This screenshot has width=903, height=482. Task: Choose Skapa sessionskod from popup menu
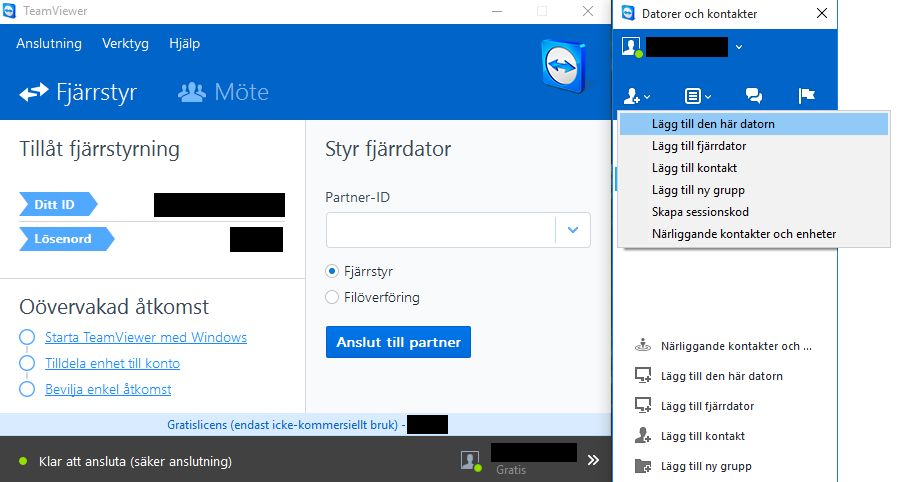point(754,211)
